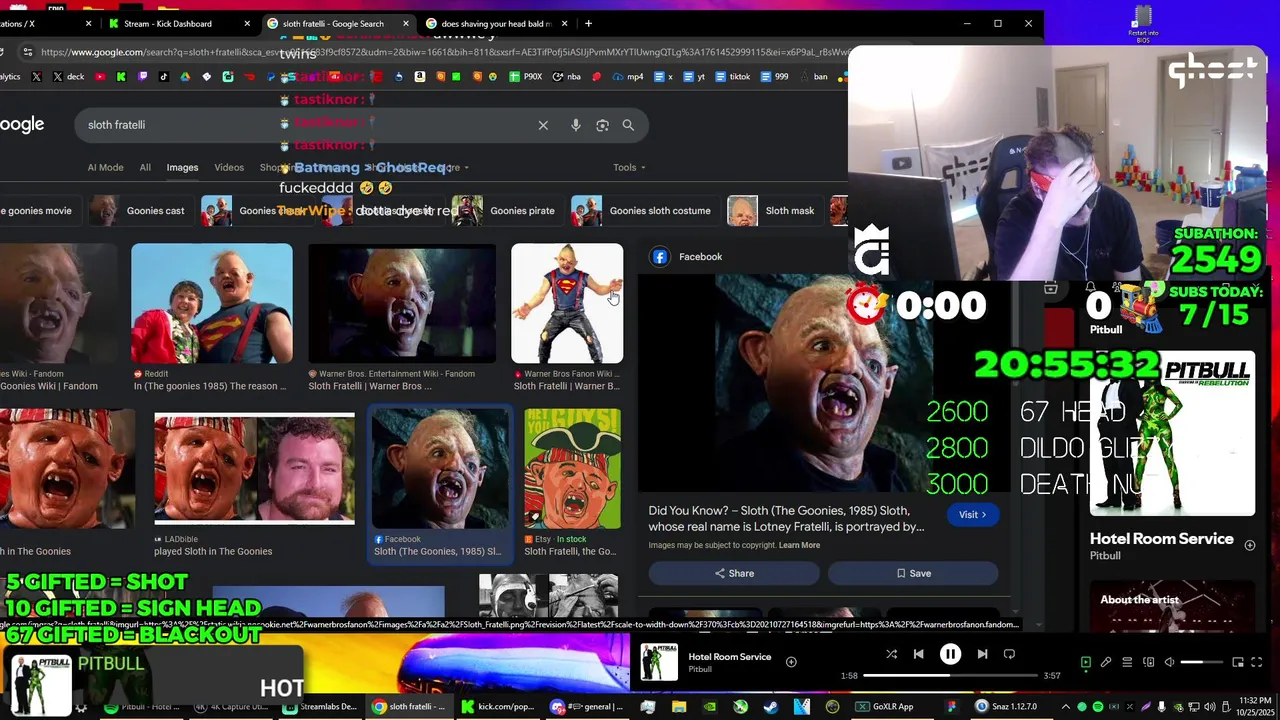This screenshot has height=720, width=1280.
Task: Open the Kick bookmark icon
Action: (121, 76)
